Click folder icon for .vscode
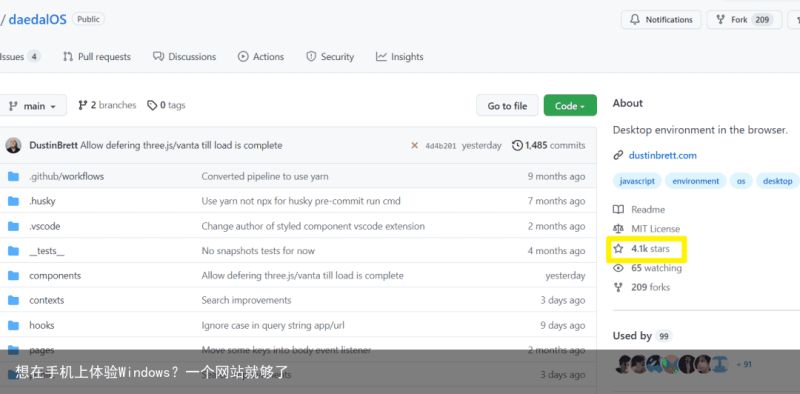Viewport: 800px width, 394px height. click(13, 226)
